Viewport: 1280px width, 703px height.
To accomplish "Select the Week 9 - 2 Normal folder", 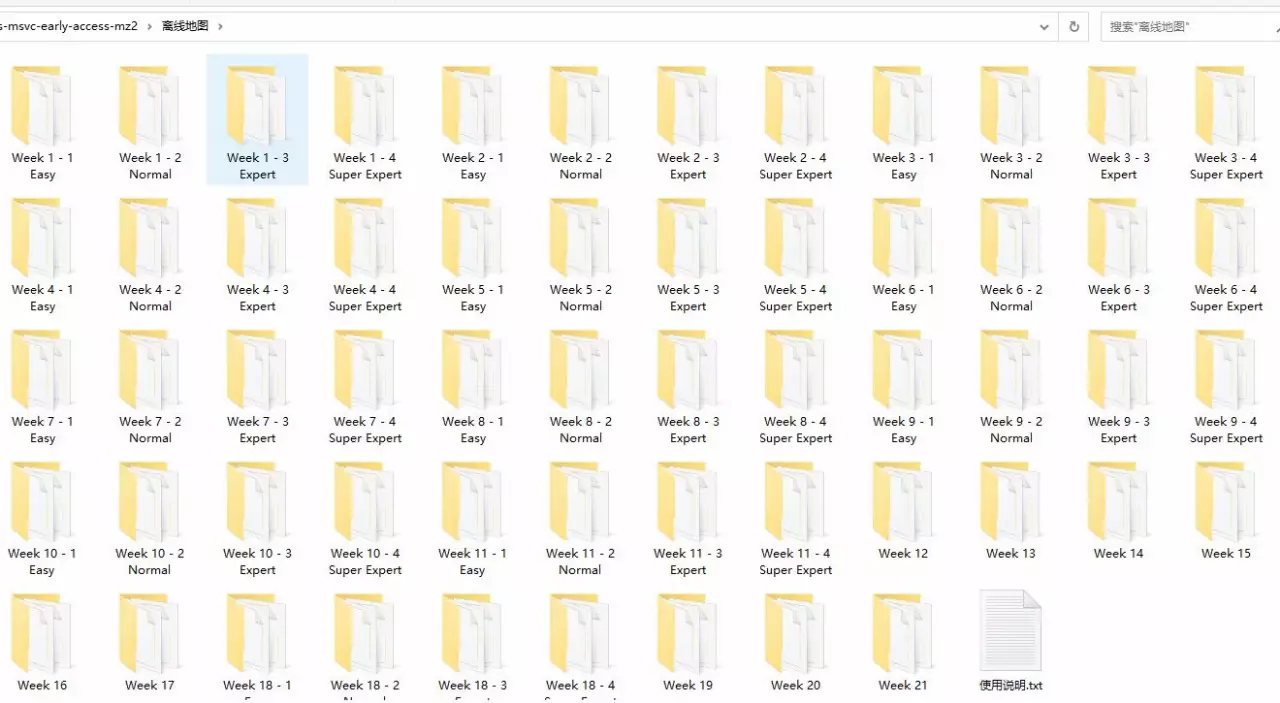I will point(1011,386).
